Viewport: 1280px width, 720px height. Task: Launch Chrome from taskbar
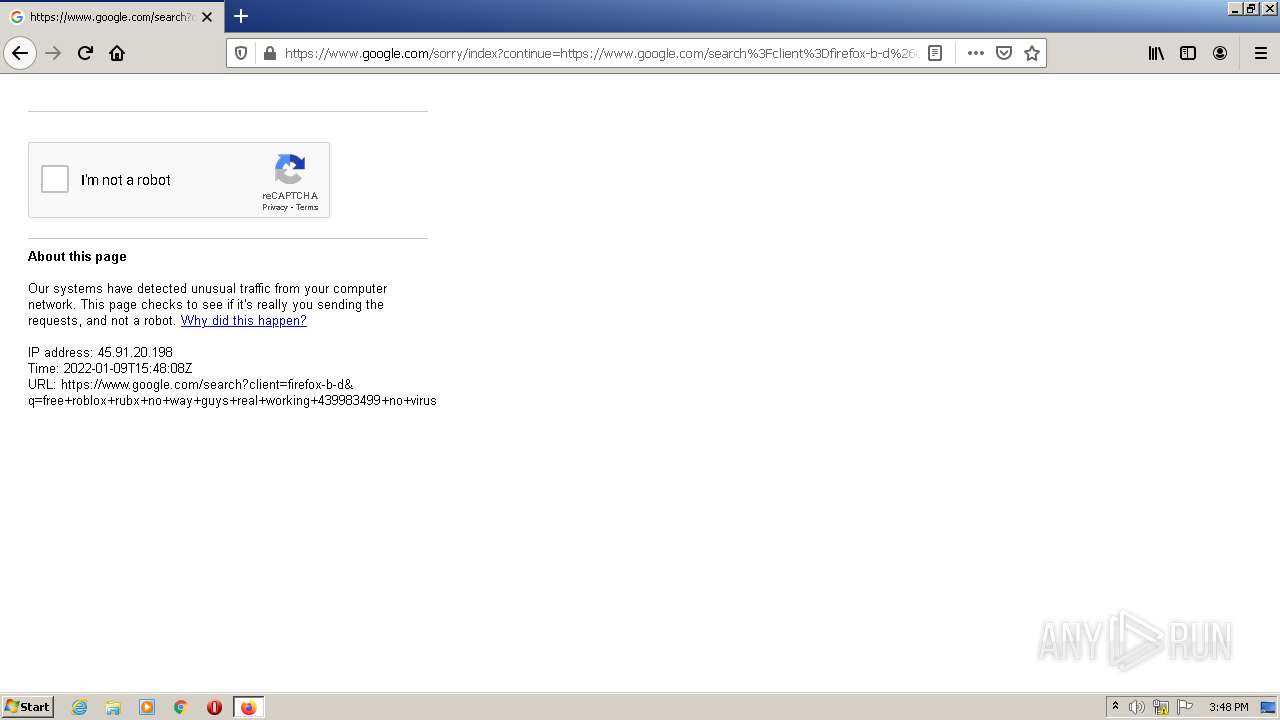tap(181, 707)
